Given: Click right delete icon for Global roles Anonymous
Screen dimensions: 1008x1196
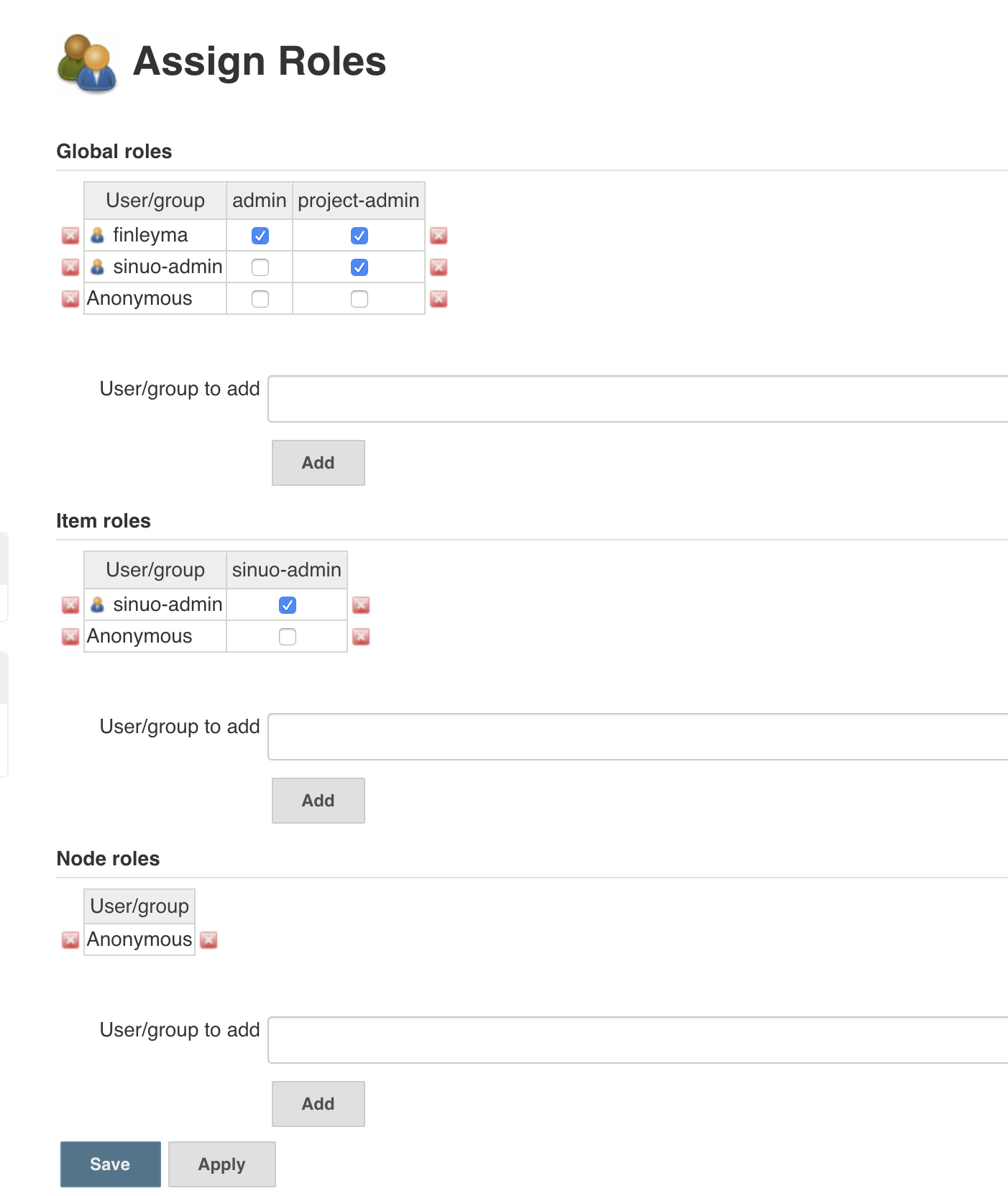Looking at the screenshot, I should [x=439, y=299].
